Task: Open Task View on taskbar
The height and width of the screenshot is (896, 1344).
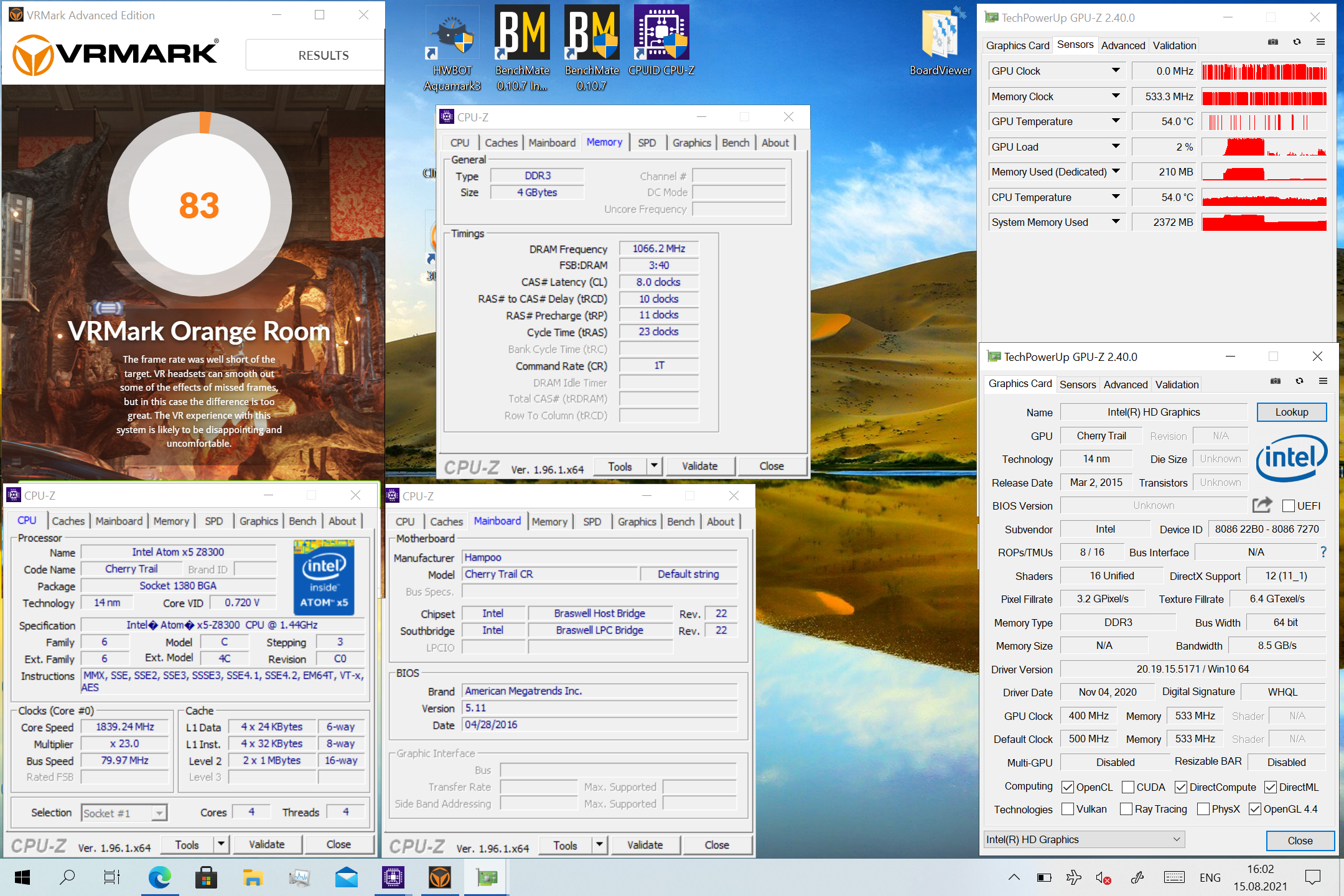Action: [x=111, y=877]
